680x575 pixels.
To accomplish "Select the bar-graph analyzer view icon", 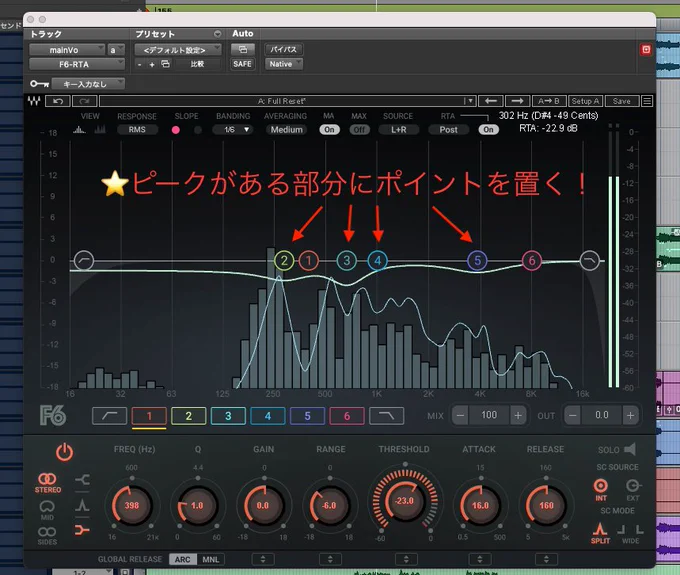I will point(100,129).
